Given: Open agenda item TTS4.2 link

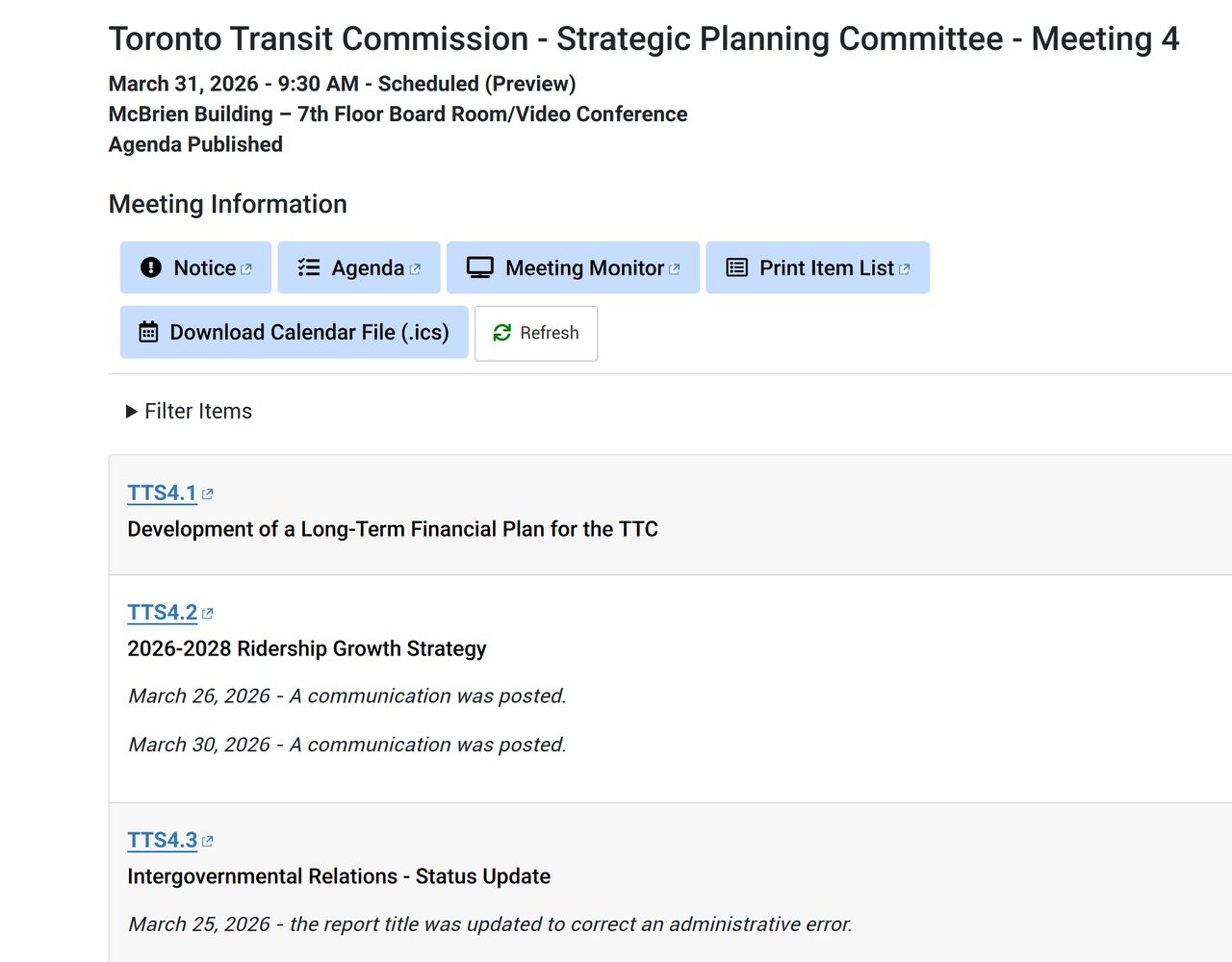Looking at the screenshot, I should pos(162,613).
